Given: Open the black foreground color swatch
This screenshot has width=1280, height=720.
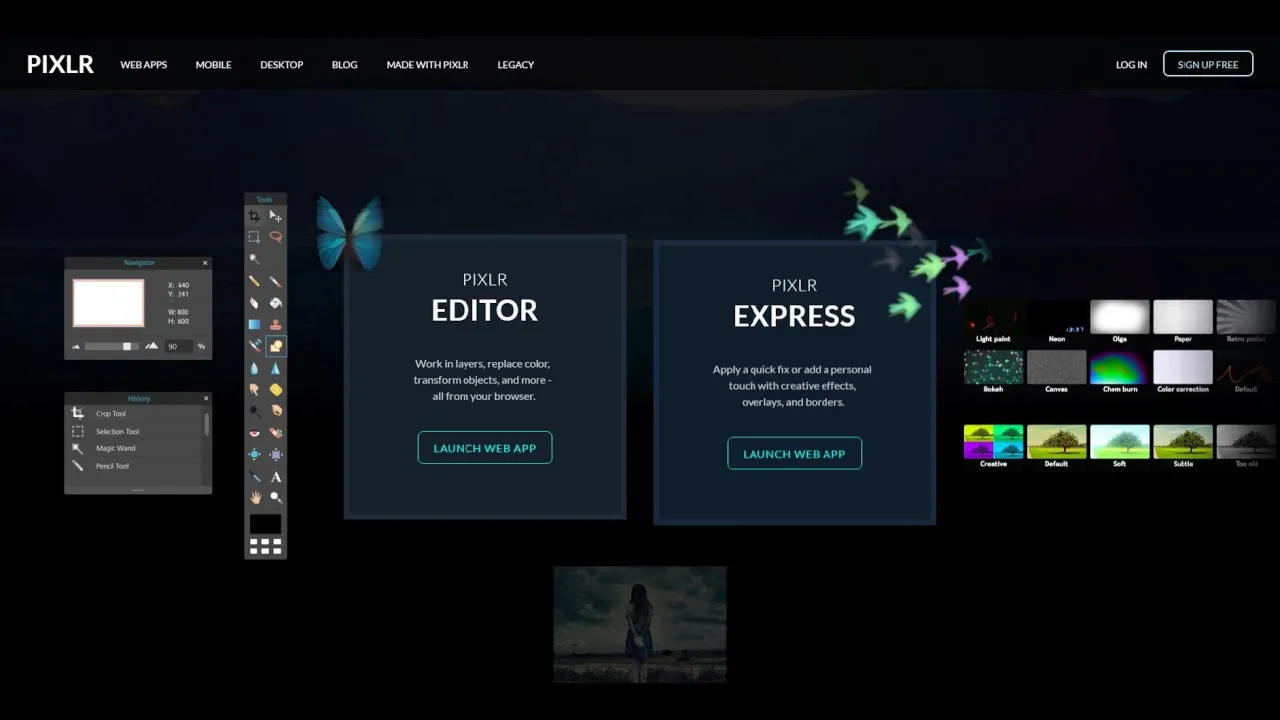Looking at the screenshot, I should [265, 524].
